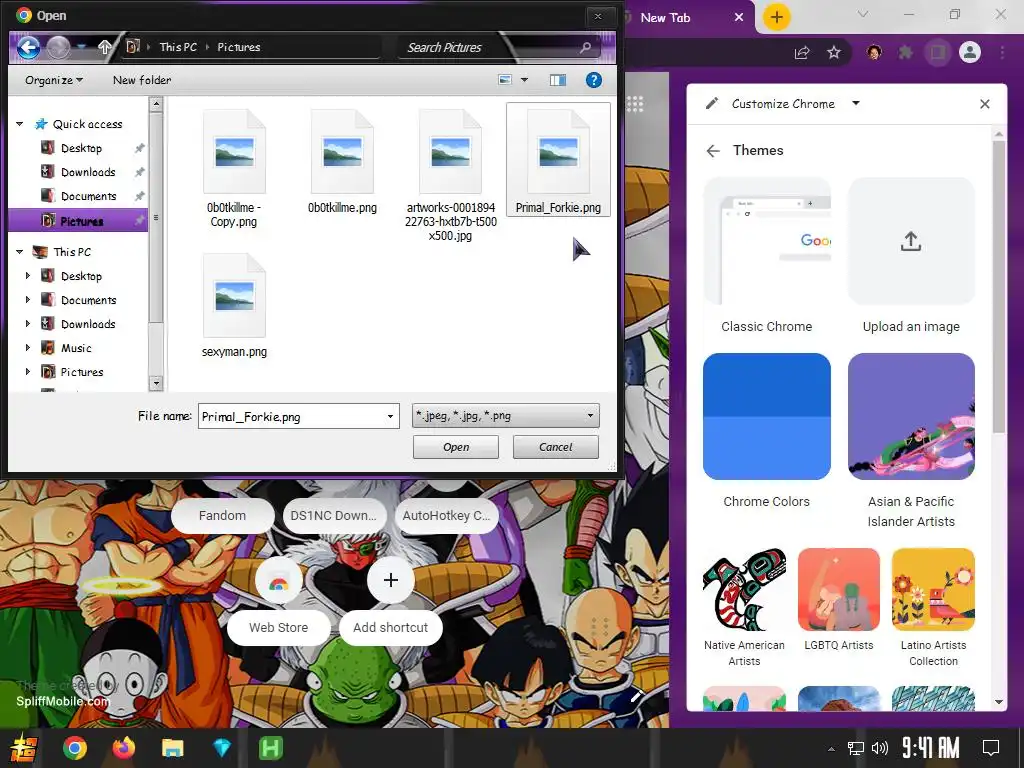Open the Chrome profile avatar icon
Screen dimensions: 1024x768
(970, 52)
